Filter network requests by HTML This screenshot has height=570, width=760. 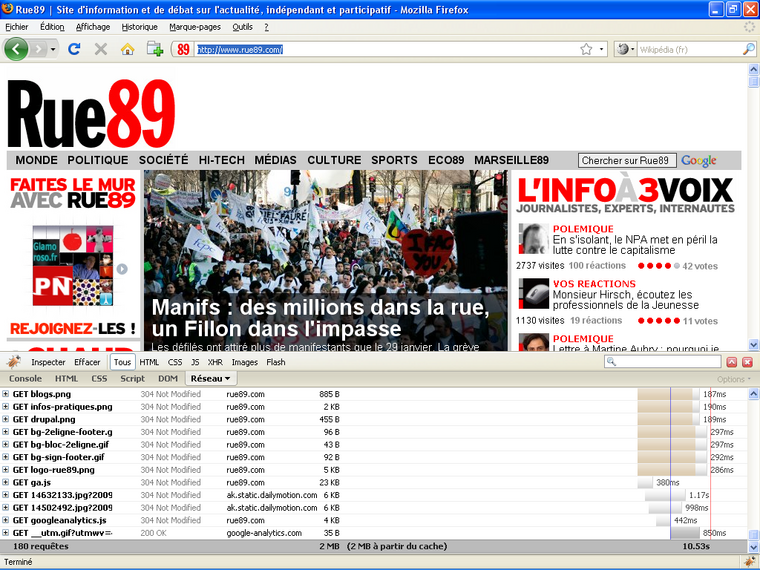coord(149,362)
